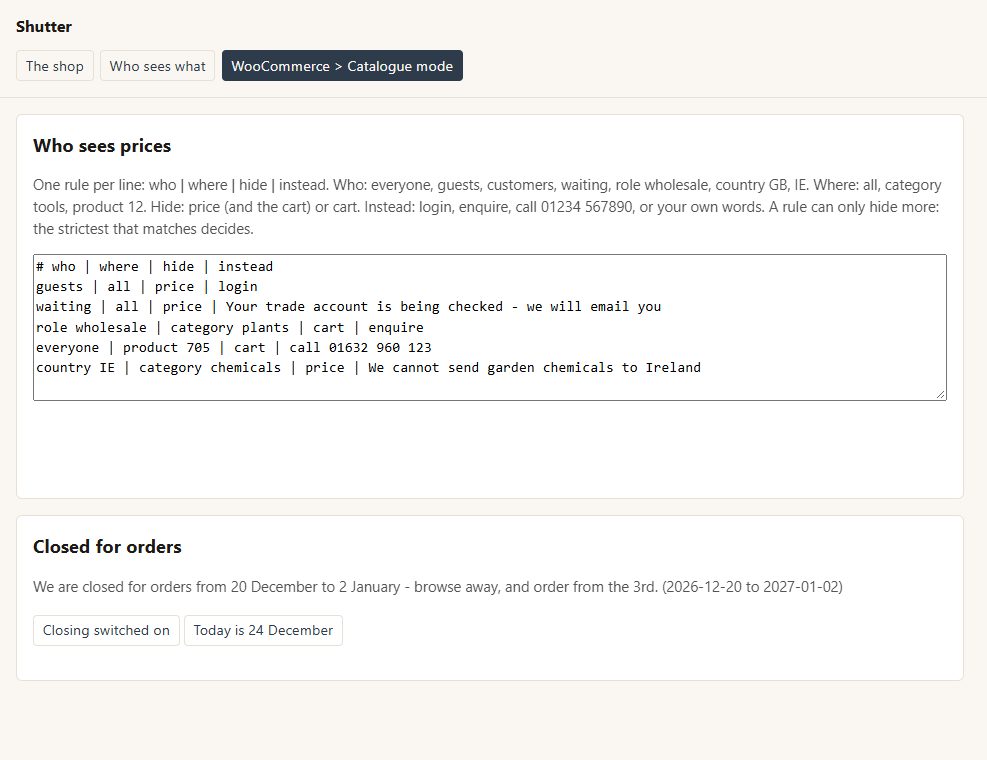Click the everyone product 705 rule line
The image size is (987, 760).
coord(234,348)
